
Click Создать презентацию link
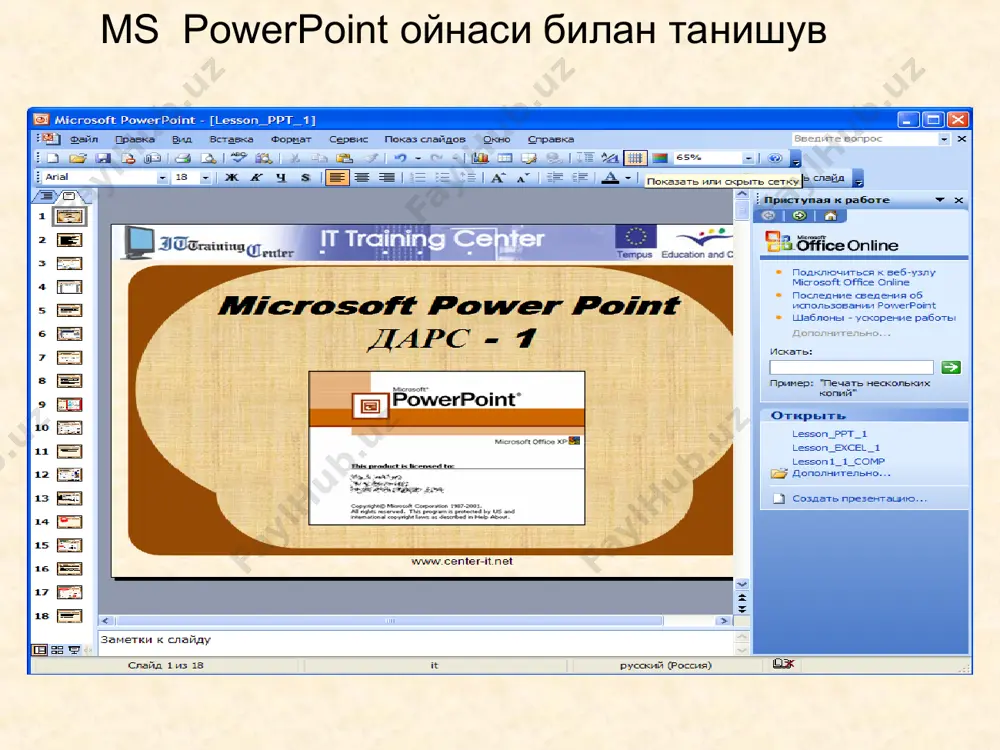859,499
